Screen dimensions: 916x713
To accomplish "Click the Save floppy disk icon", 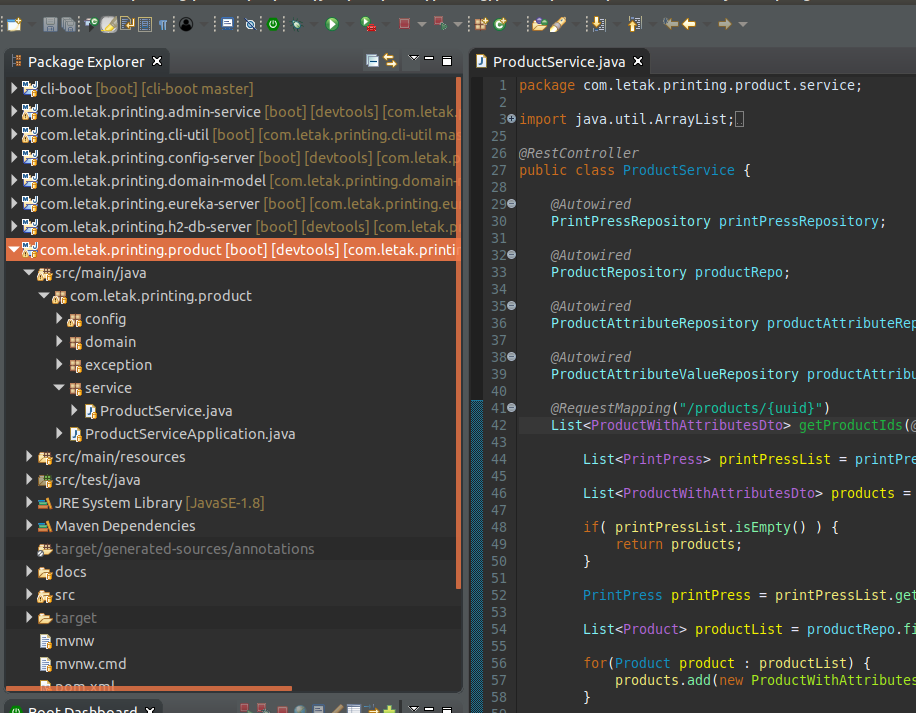I will pos(50,23).
